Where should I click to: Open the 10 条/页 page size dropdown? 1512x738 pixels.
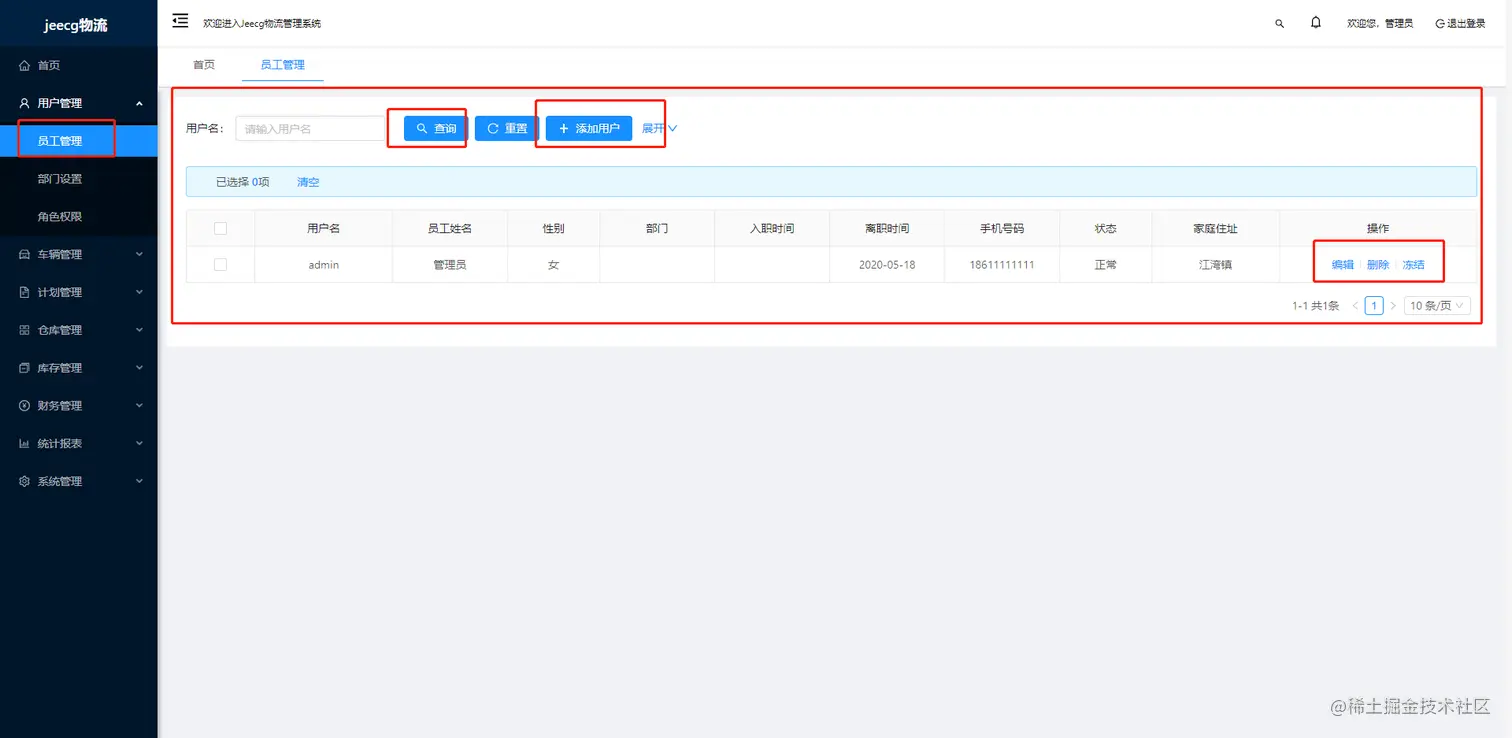1437,306
